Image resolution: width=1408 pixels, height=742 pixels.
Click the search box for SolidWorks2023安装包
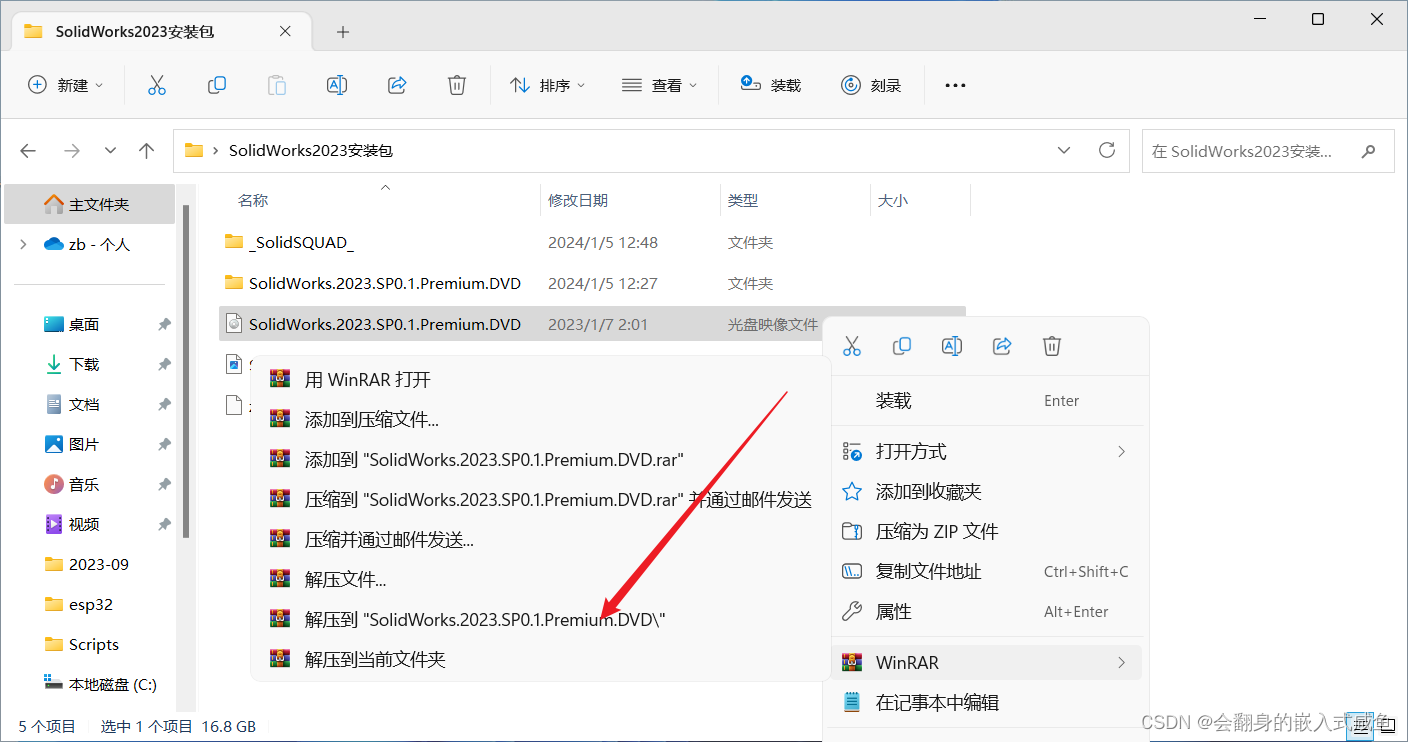pyautogui.click(x=1268, y=151)
